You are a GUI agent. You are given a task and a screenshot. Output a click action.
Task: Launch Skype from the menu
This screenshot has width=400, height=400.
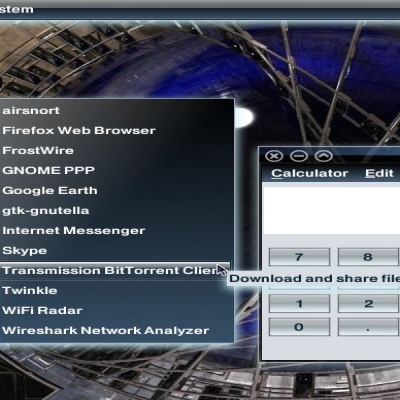116,250
